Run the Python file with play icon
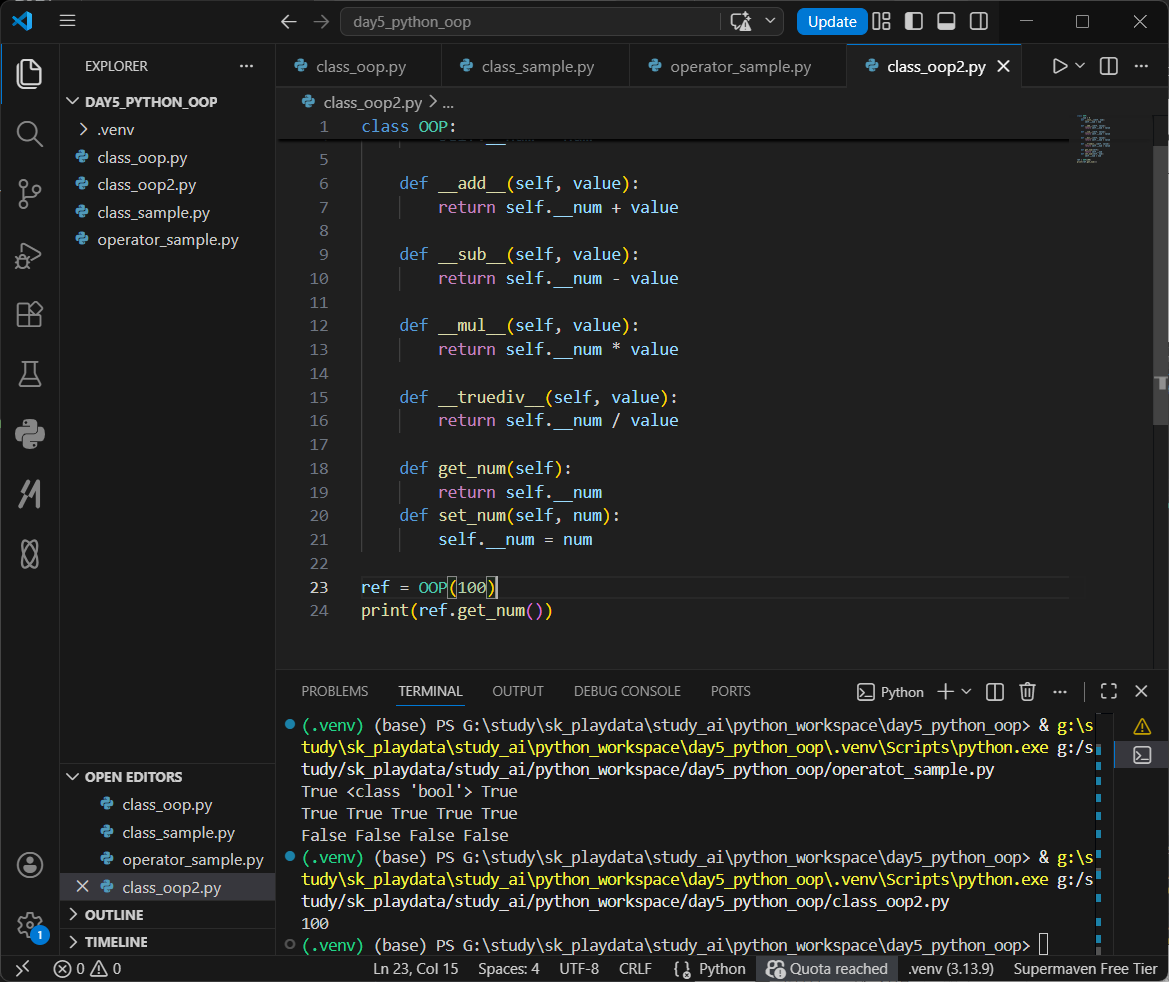 [x=1059, y=66]
